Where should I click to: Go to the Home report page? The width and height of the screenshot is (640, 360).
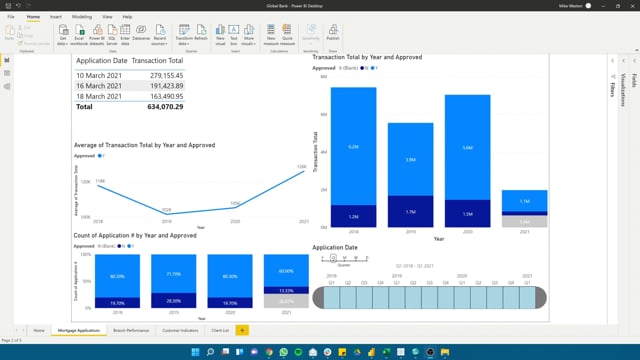[x=39, y=330]
